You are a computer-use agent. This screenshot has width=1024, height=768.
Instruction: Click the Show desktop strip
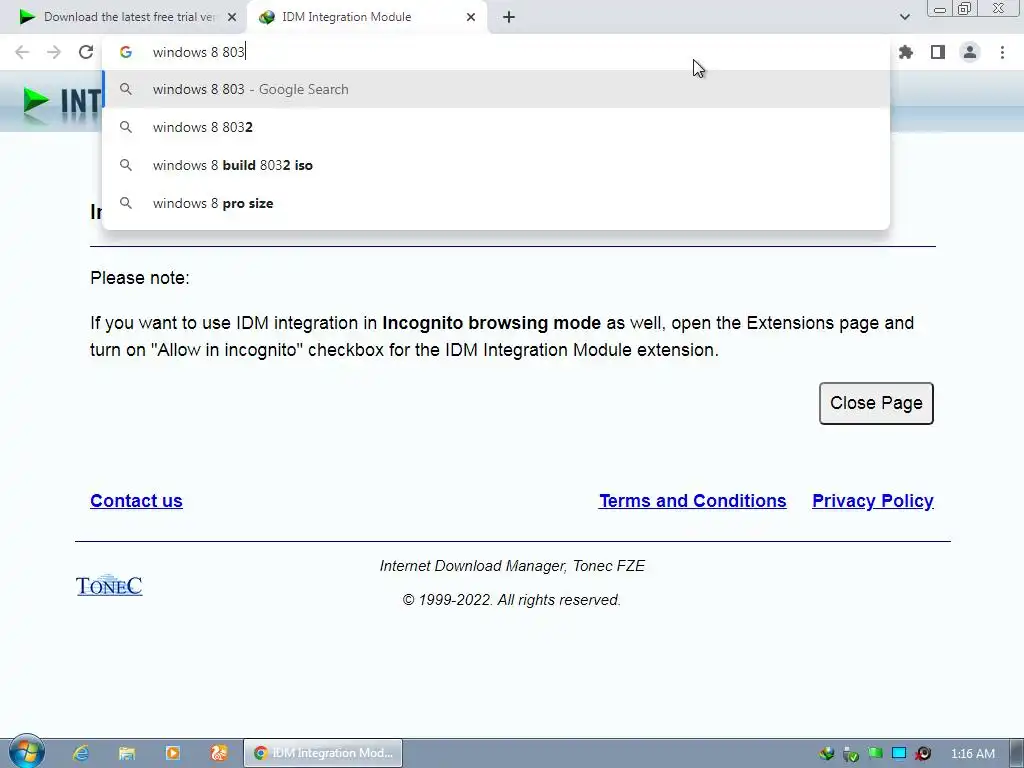click(x=1017, y=753)
